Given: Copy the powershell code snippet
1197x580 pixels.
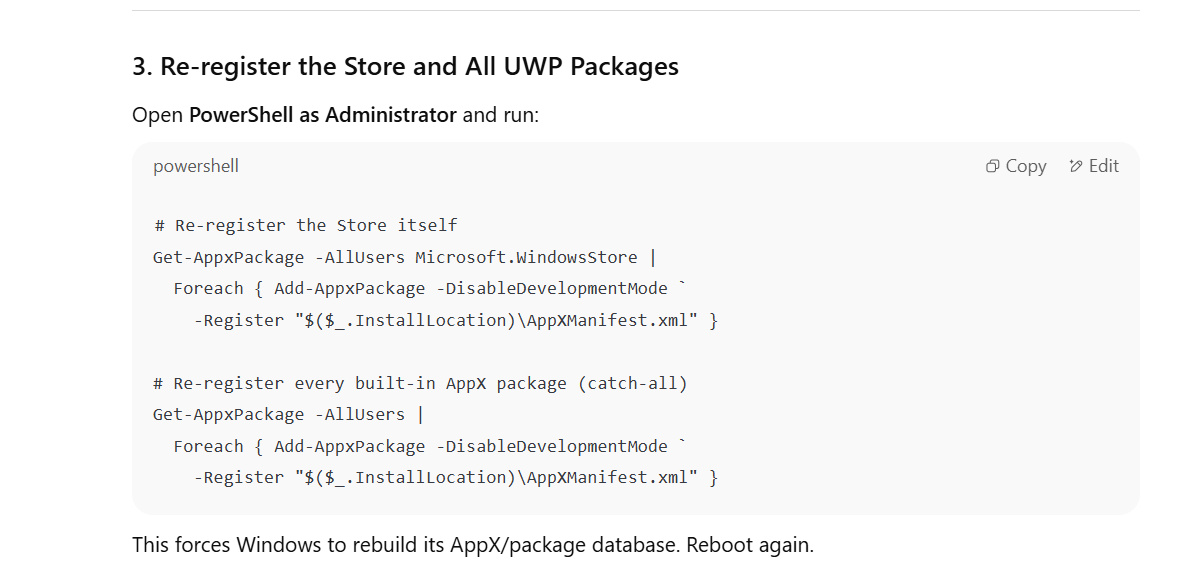Looking at the screenshot, I should pyautogui.click(x=1016, y=166).
